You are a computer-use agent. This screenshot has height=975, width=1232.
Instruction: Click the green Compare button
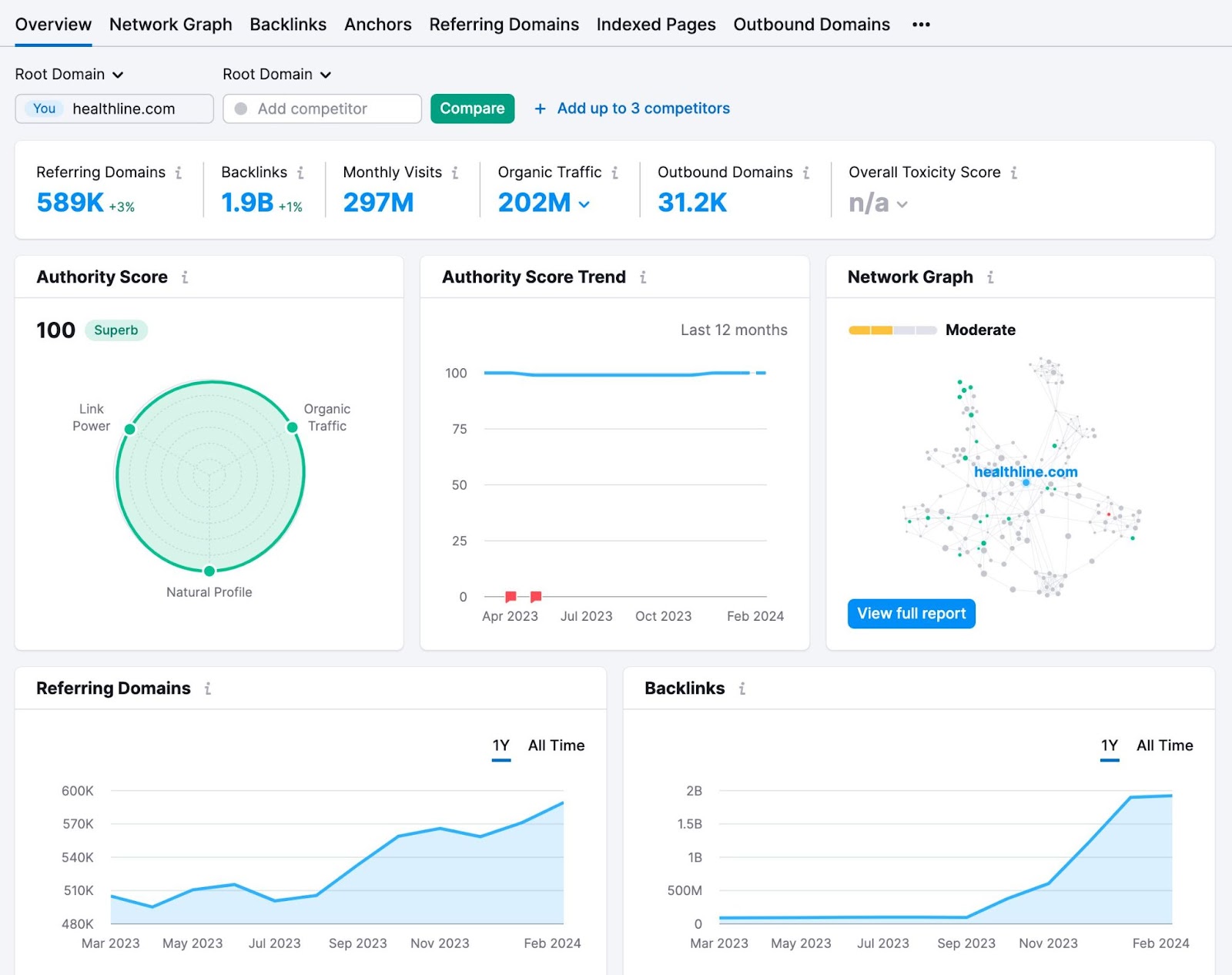472,109
